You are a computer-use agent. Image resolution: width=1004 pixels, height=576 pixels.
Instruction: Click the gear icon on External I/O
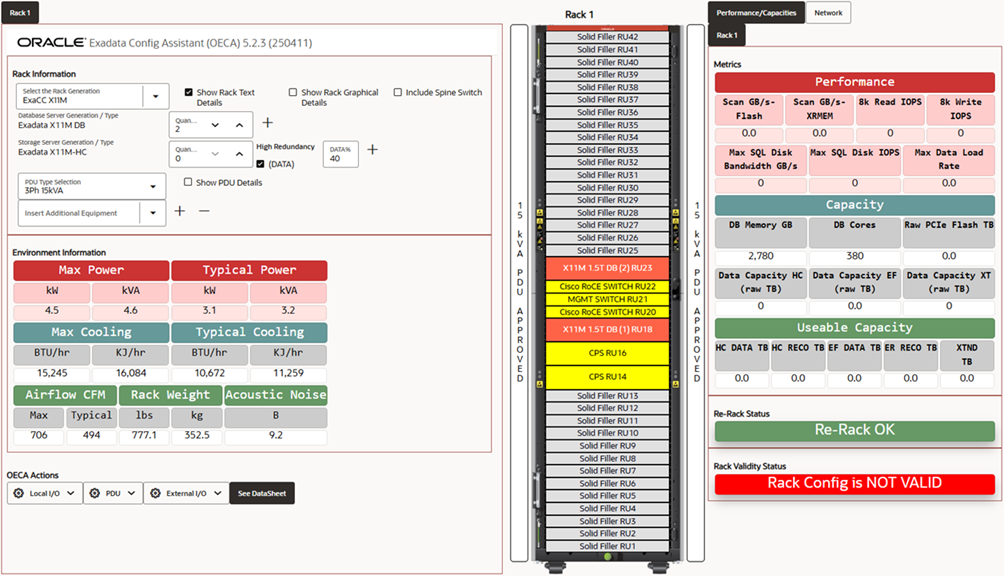156,493
